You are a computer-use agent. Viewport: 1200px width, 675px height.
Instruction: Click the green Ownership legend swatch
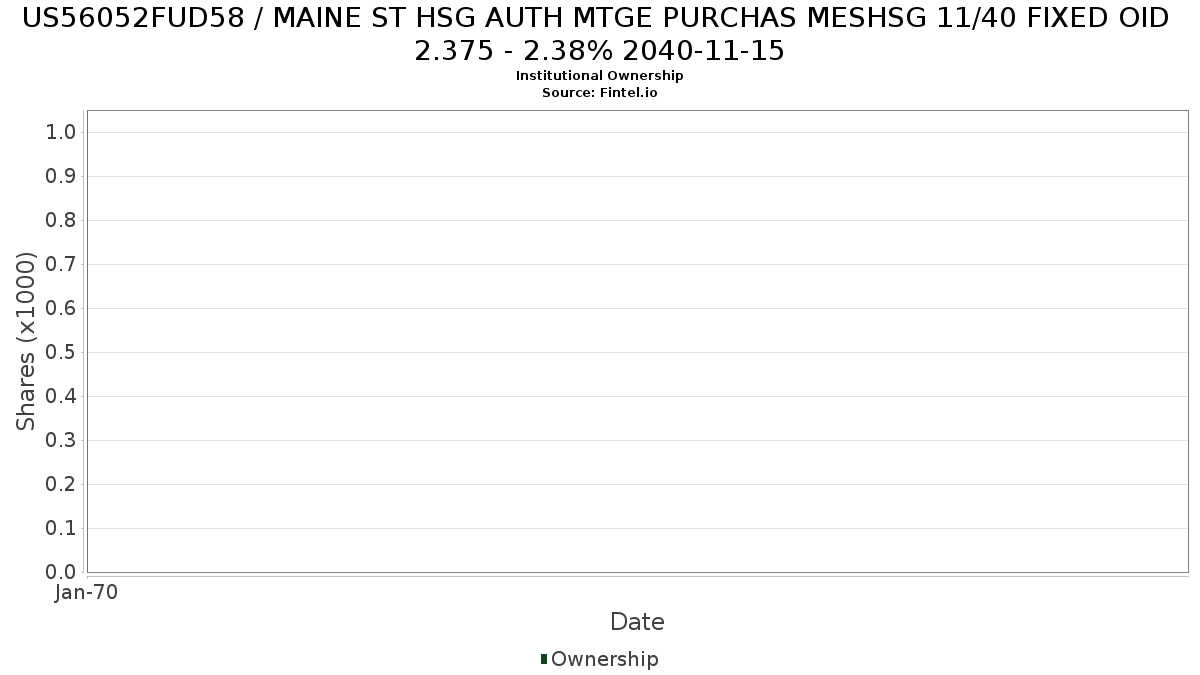(x=544, y=659)
